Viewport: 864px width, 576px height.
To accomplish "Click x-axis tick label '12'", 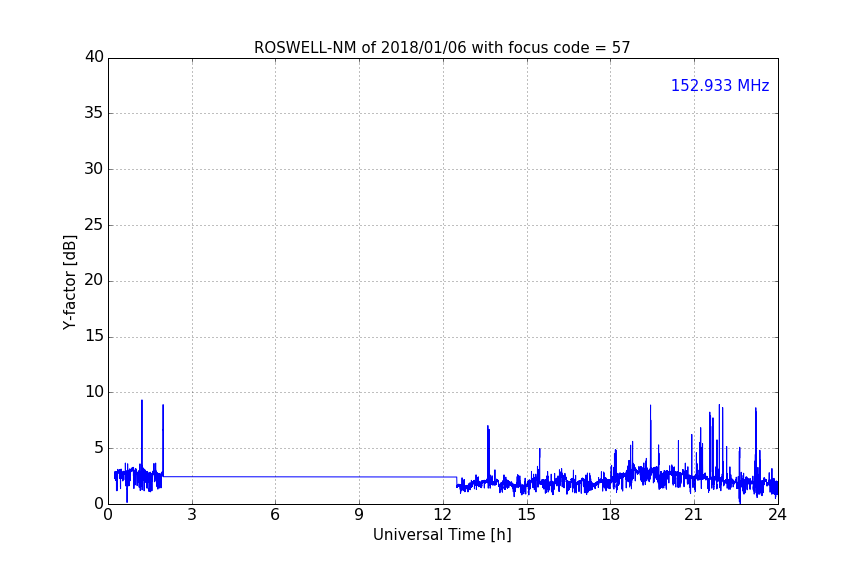I will (443, 515).
